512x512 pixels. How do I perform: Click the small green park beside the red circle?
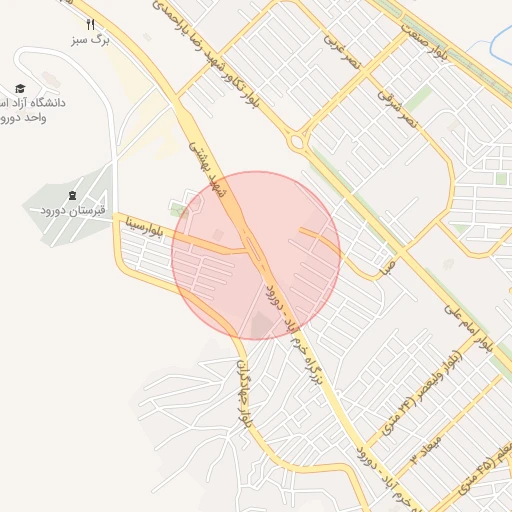point(177,210)
